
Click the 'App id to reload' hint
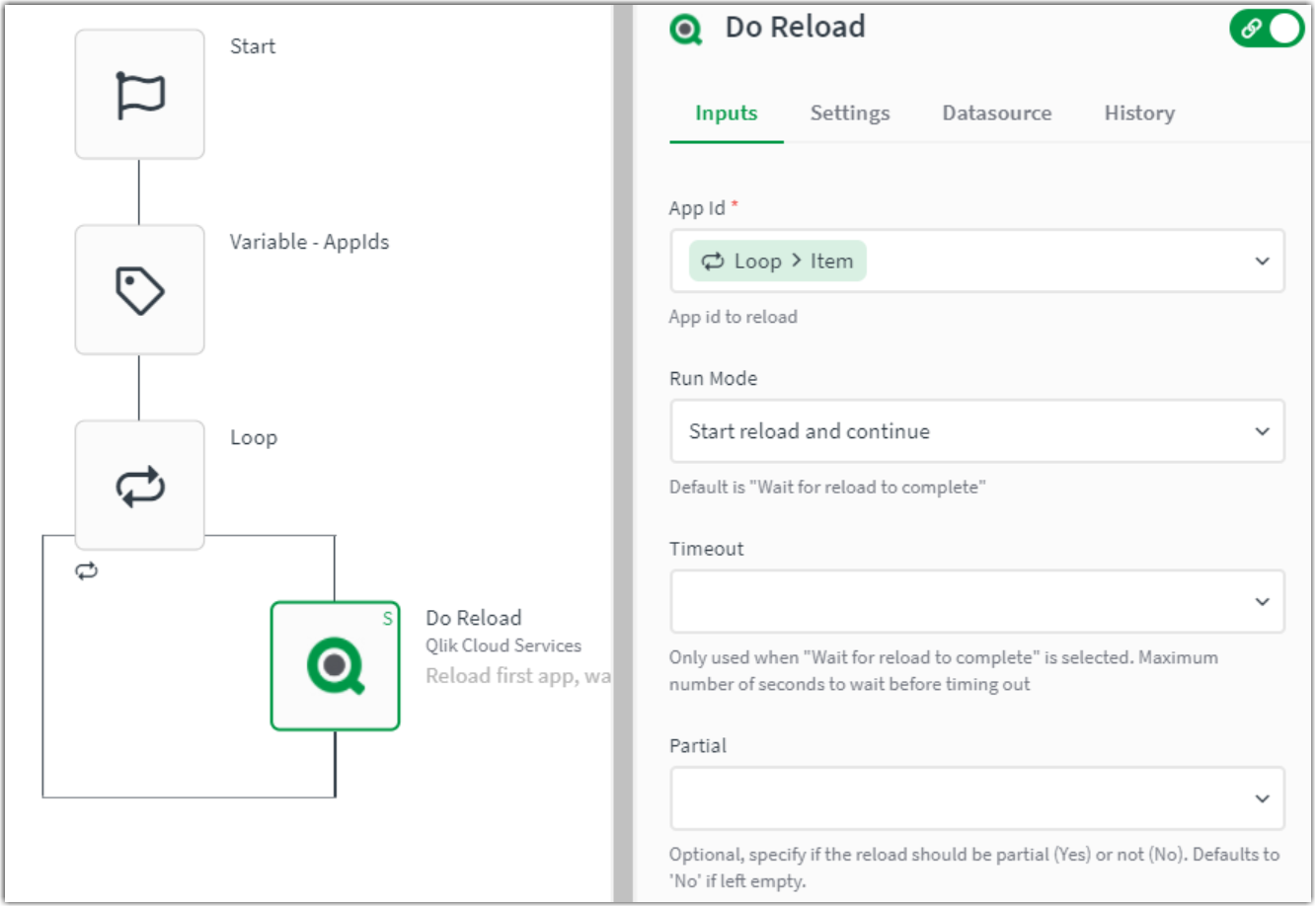pos(734,317)
